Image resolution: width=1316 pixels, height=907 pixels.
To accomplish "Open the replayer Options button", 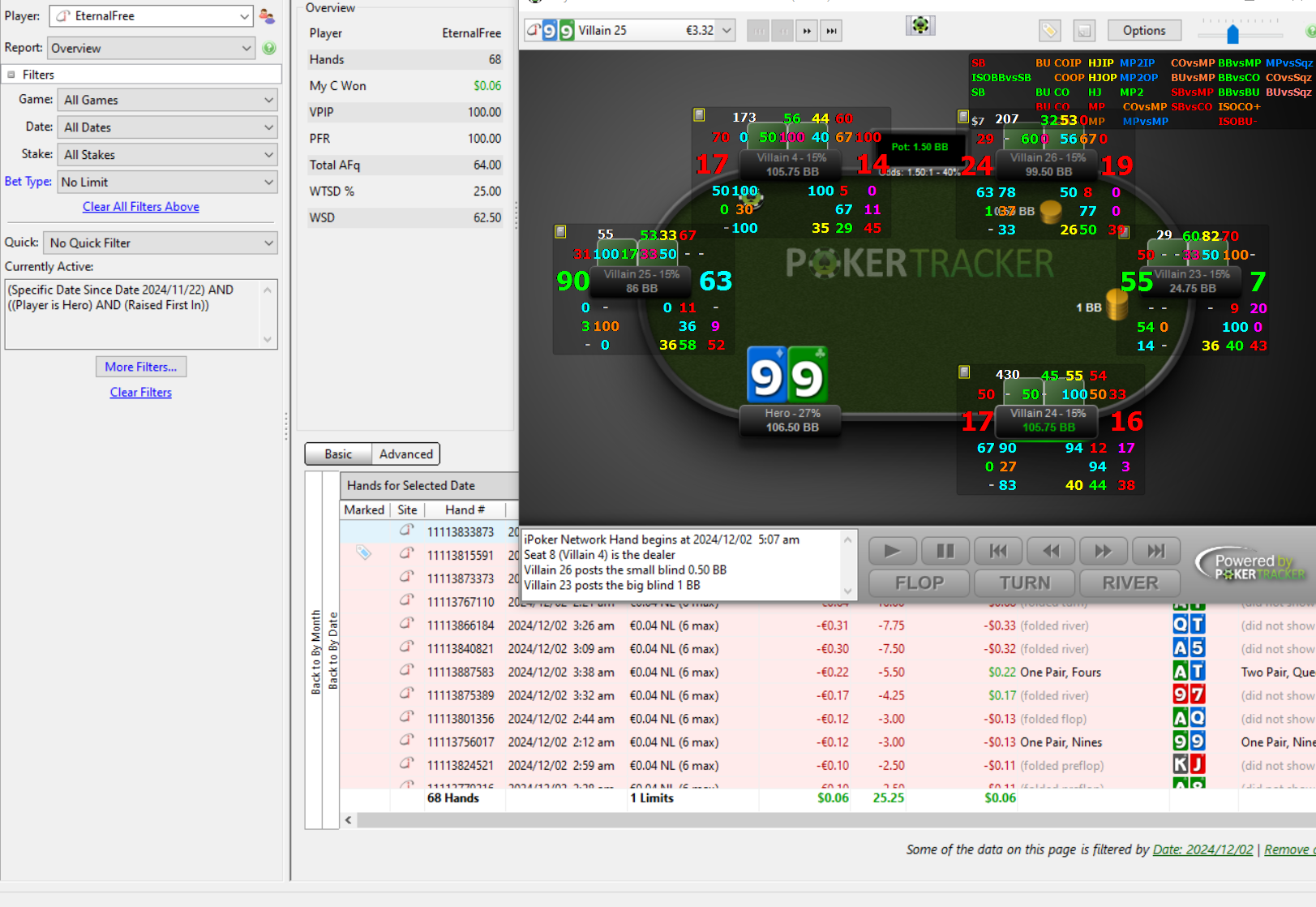I will click(x=1144, y=31).
